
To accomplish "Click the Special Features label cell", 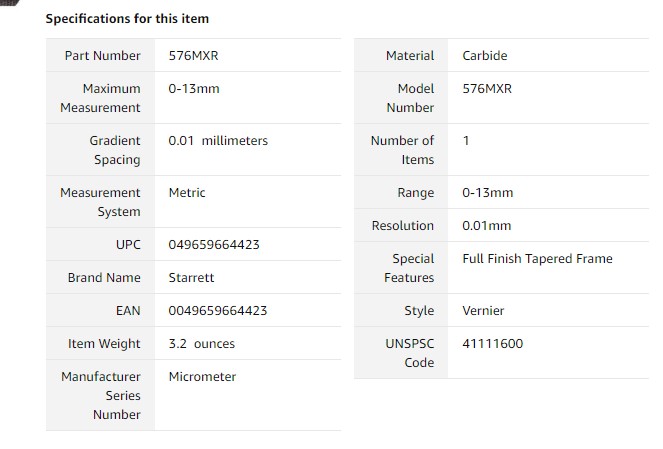I will point(401,268).
